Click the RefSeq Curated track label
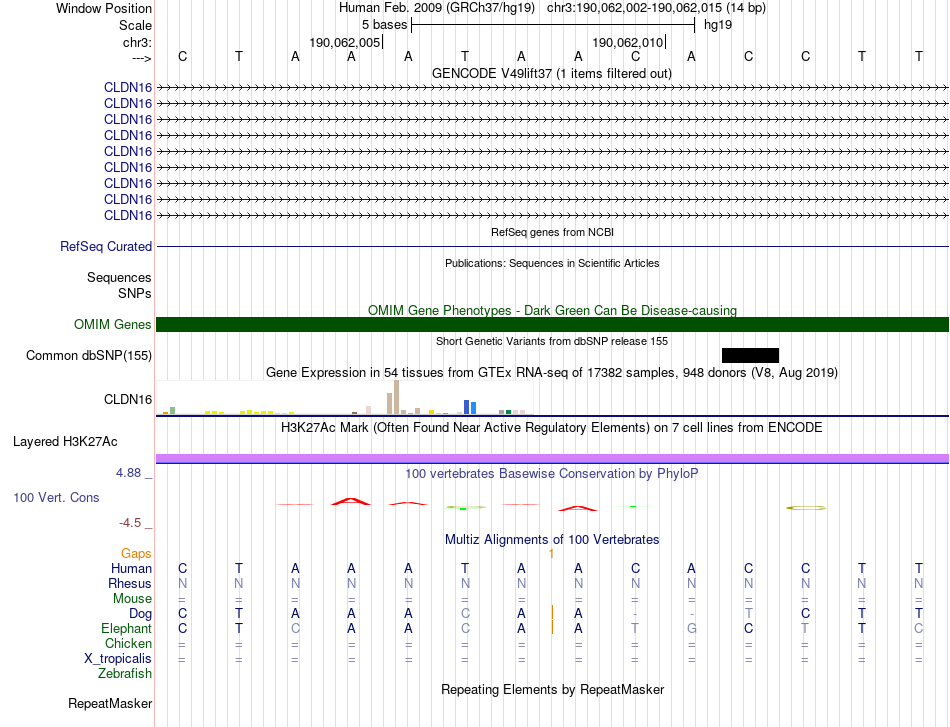 tap(106, 247)
